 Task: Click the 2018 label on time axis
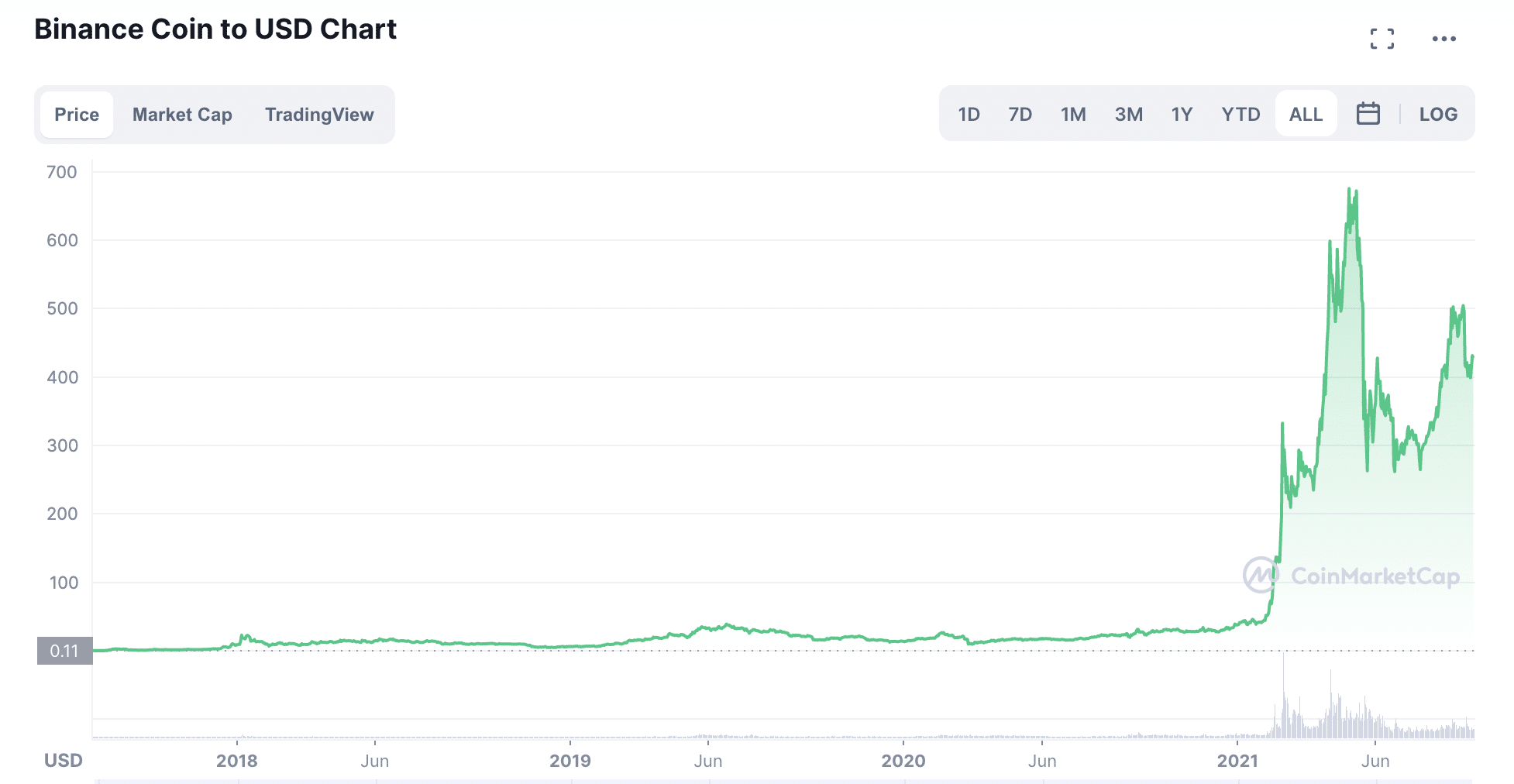[237, 761]
